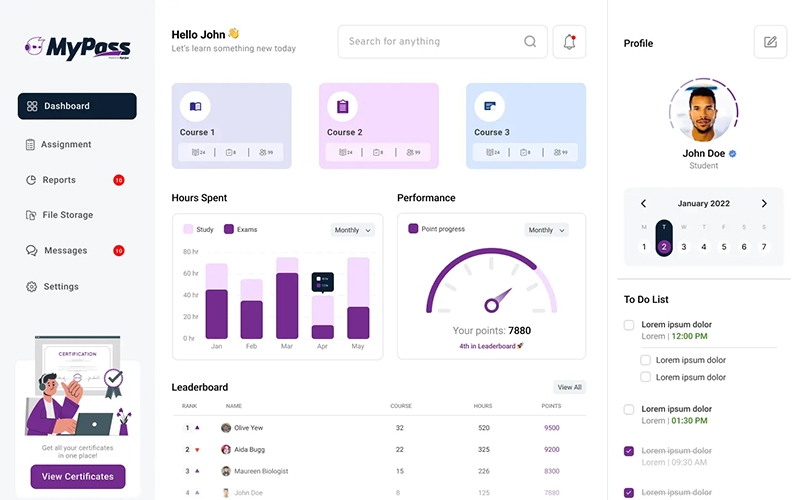Click the notification bell icon
800x500 pixels.
click(569, 42)
